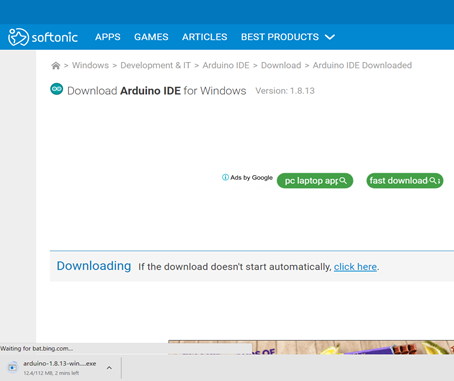Click search icon in 'pc laptop app' pill
Viewport: 454px width, 381px height.
pyautogui.click(x=343, y=181)
